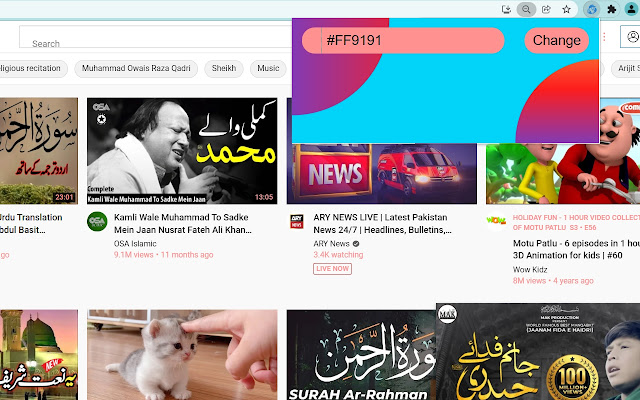The width and height of the screenshot is (640, 400).
Task: Click '3.4K watching' text
Action: click(x=338, y=255)
